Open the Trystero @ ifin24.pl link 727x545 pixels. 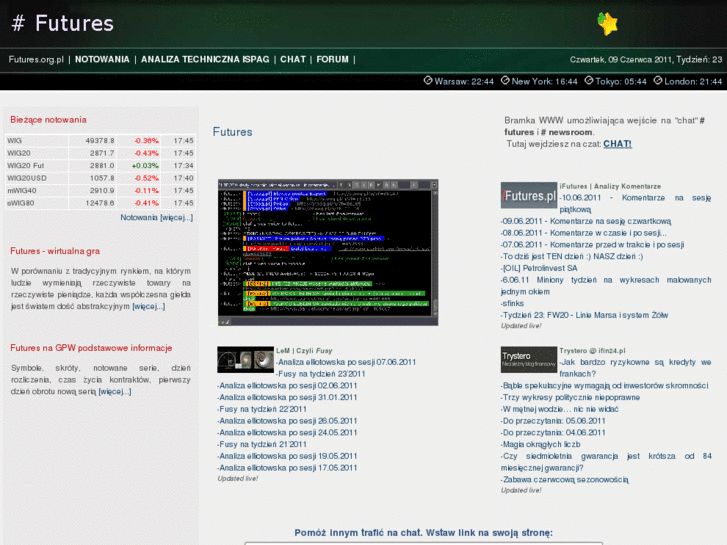[x=592, y=351]
